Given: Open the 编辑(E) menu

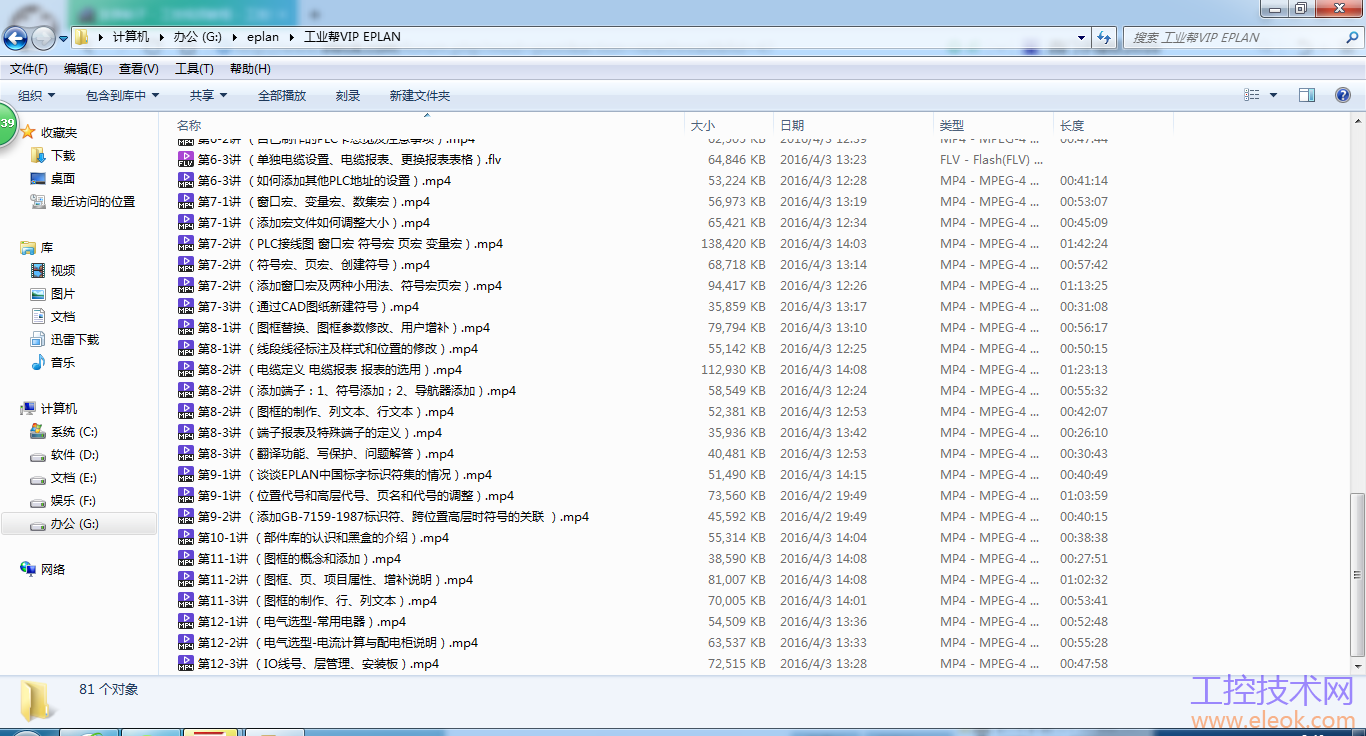Looking at the screenshot, I should [83, 69].
